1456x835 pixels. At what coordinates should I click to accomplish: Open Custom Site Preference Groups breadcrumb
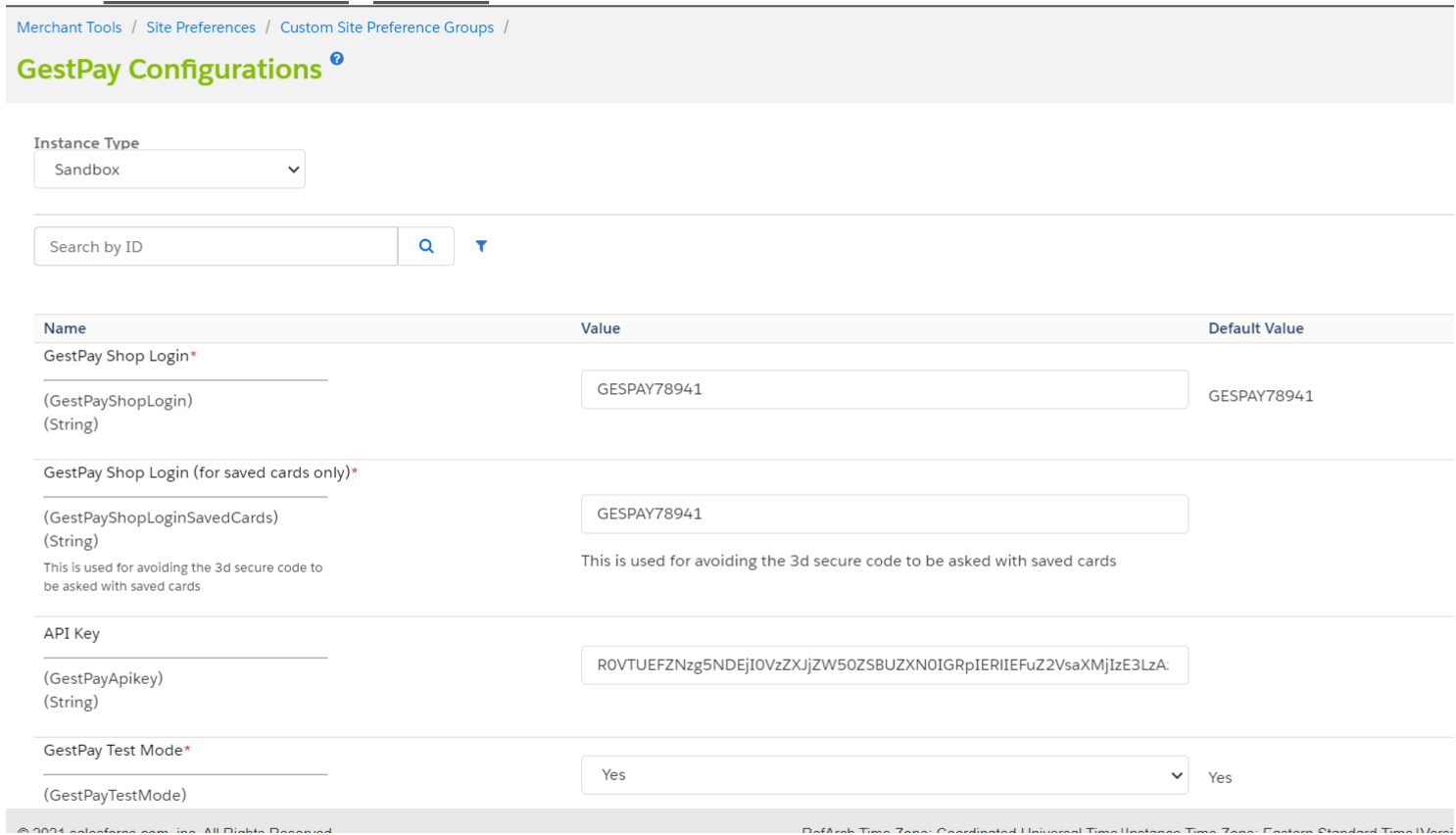pos(387,27)
